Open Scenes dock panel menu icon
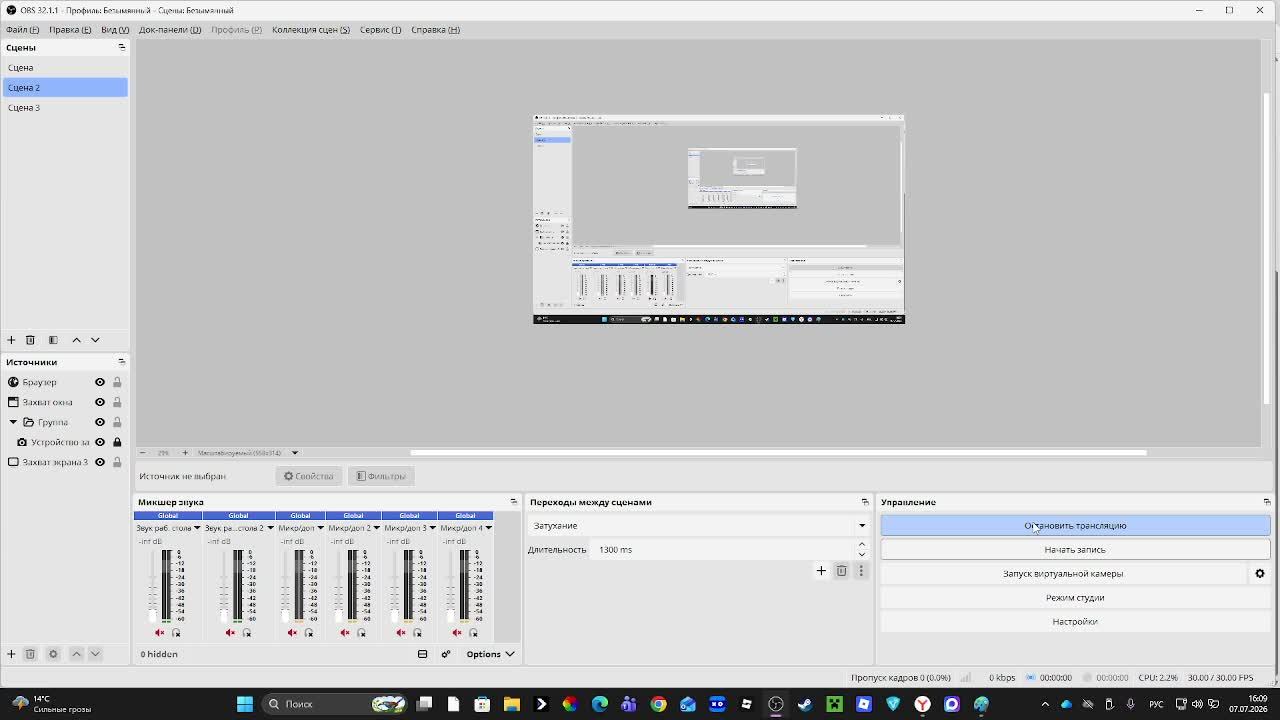 [122, 47]
